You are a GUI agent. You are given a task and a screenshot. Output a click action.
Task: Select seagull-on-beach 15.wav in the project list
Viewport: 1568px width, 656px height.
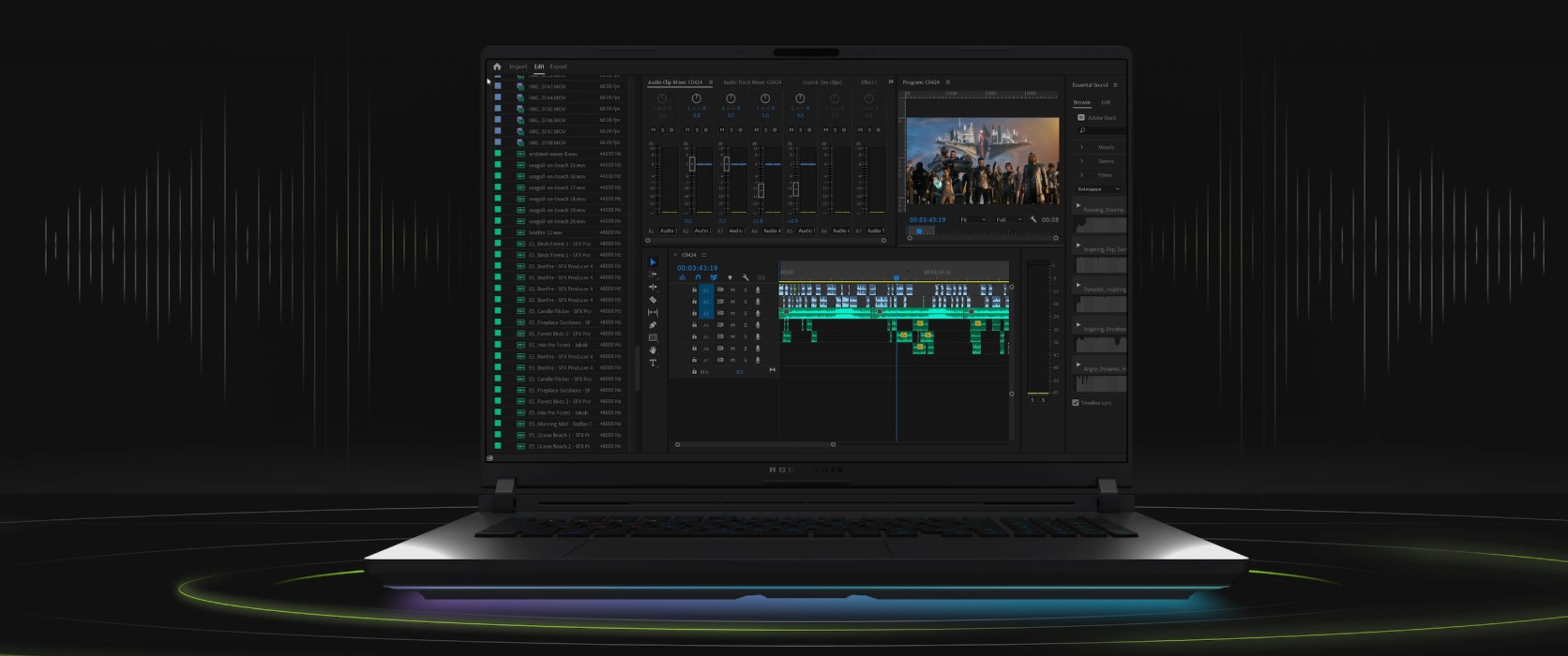pos(557,165)
